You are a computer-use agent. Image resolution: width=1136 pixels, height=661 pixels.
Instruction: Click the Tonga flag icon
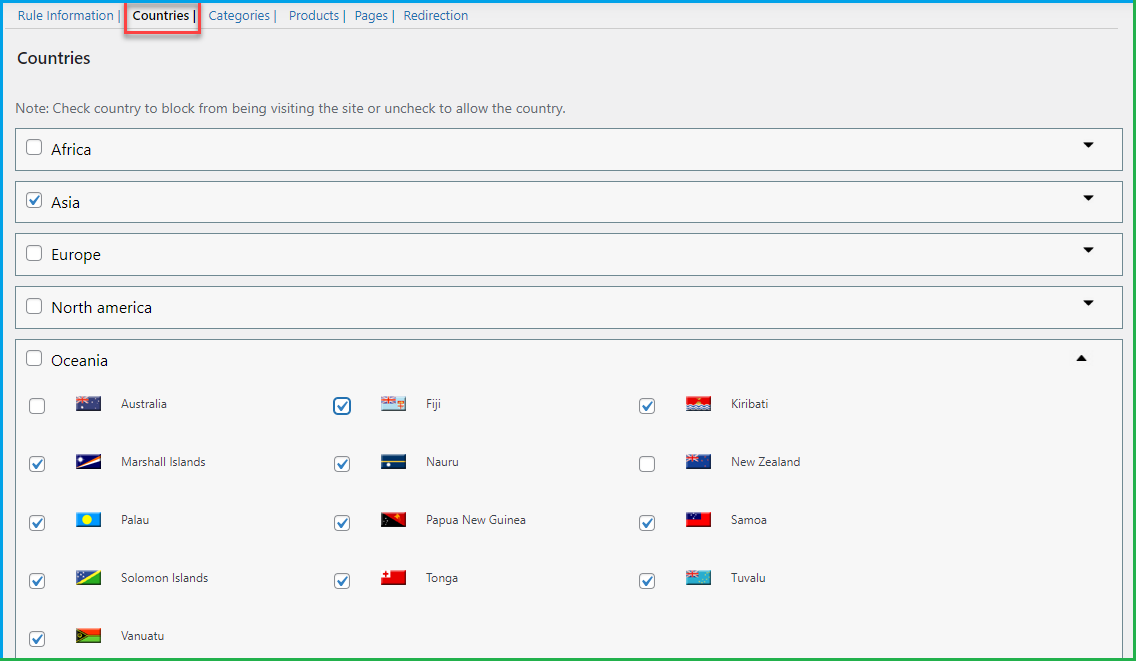(x=393, y=578)
